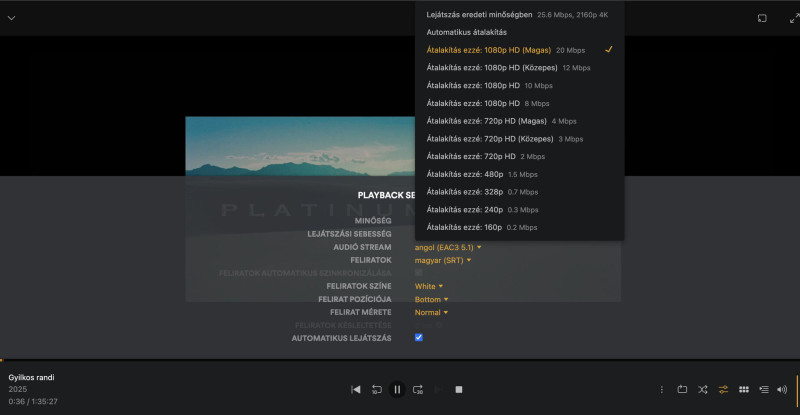Choose 720p HD 2 Mbps quality
Image resolution: width=800 pixels, height=415 pixels.
click(x=519, y=156)
